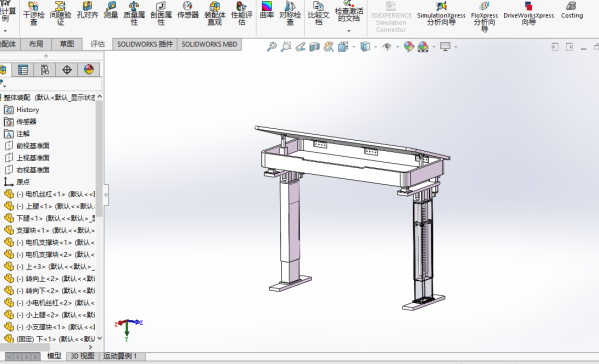Launch FloXpress analysis wizard
The height and width of the screenshot is (364, 599).
tap(484, 16)
